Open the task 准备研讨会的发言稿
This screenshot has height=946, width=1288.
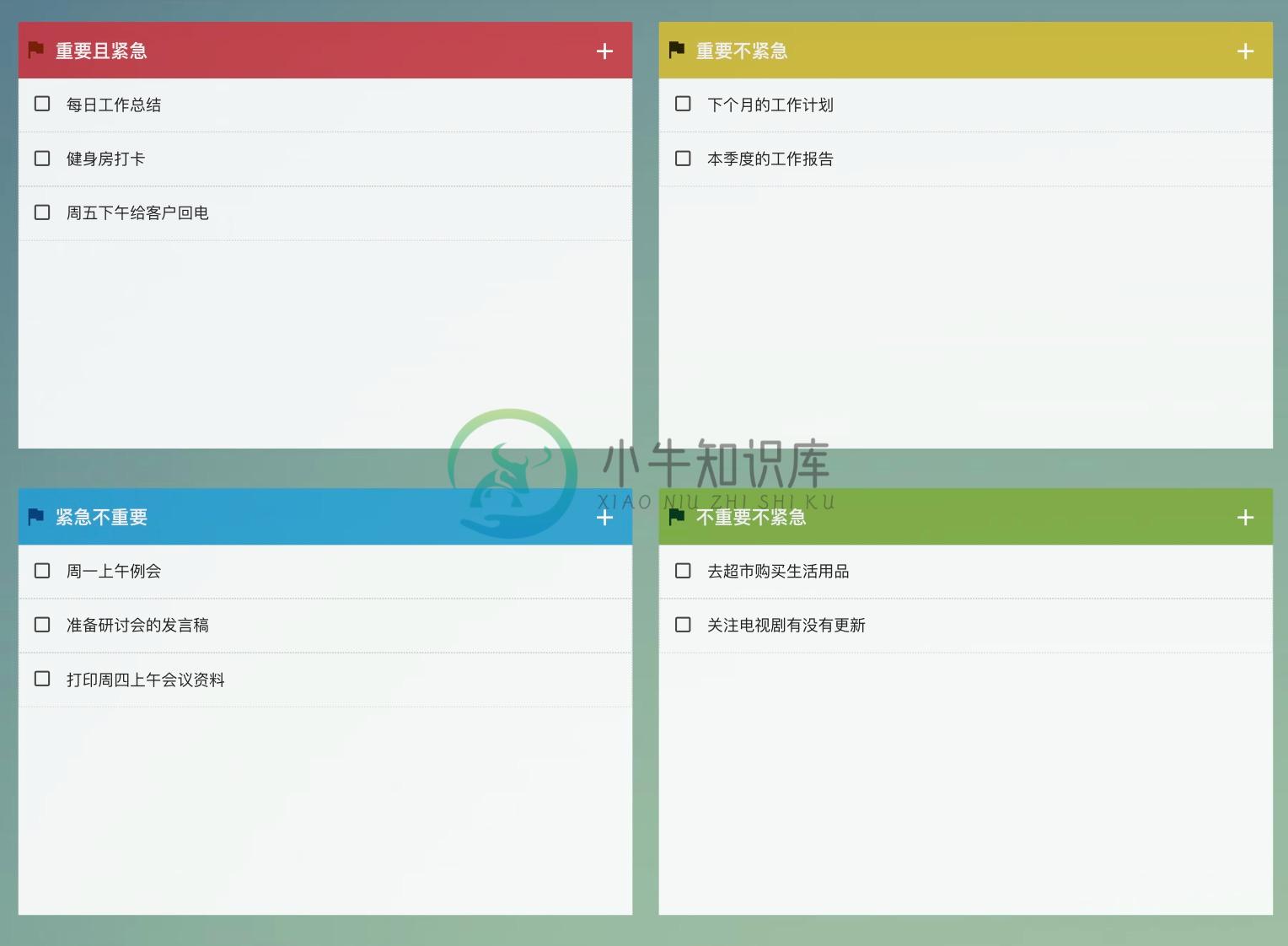(x=137, y=625)
